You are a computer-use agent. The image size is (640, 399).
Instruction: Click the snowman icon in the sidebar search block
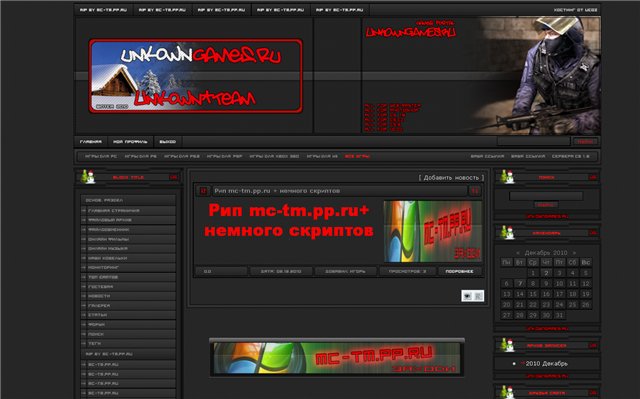tap(507, 177)
